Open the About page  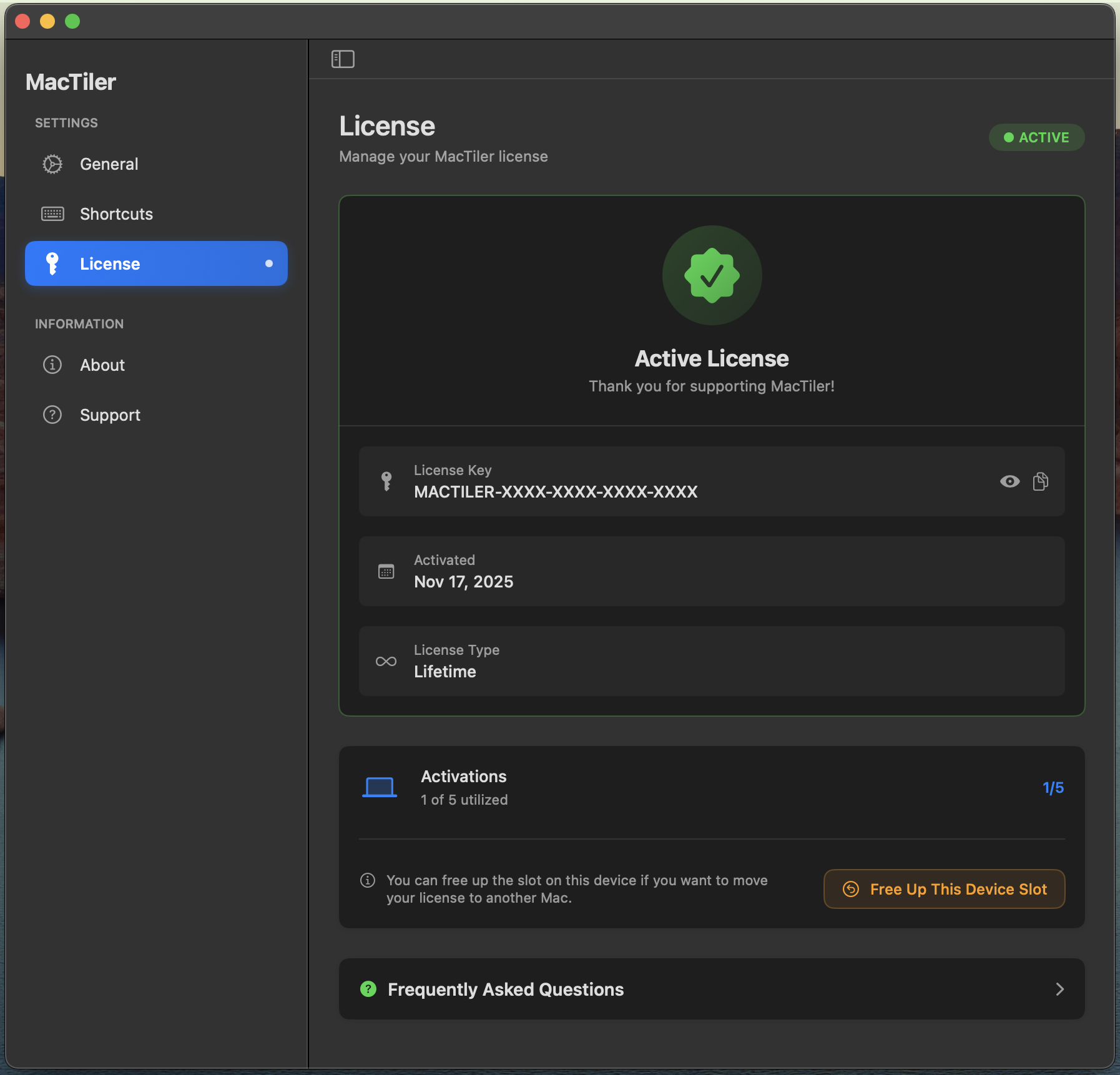[156, 365]
